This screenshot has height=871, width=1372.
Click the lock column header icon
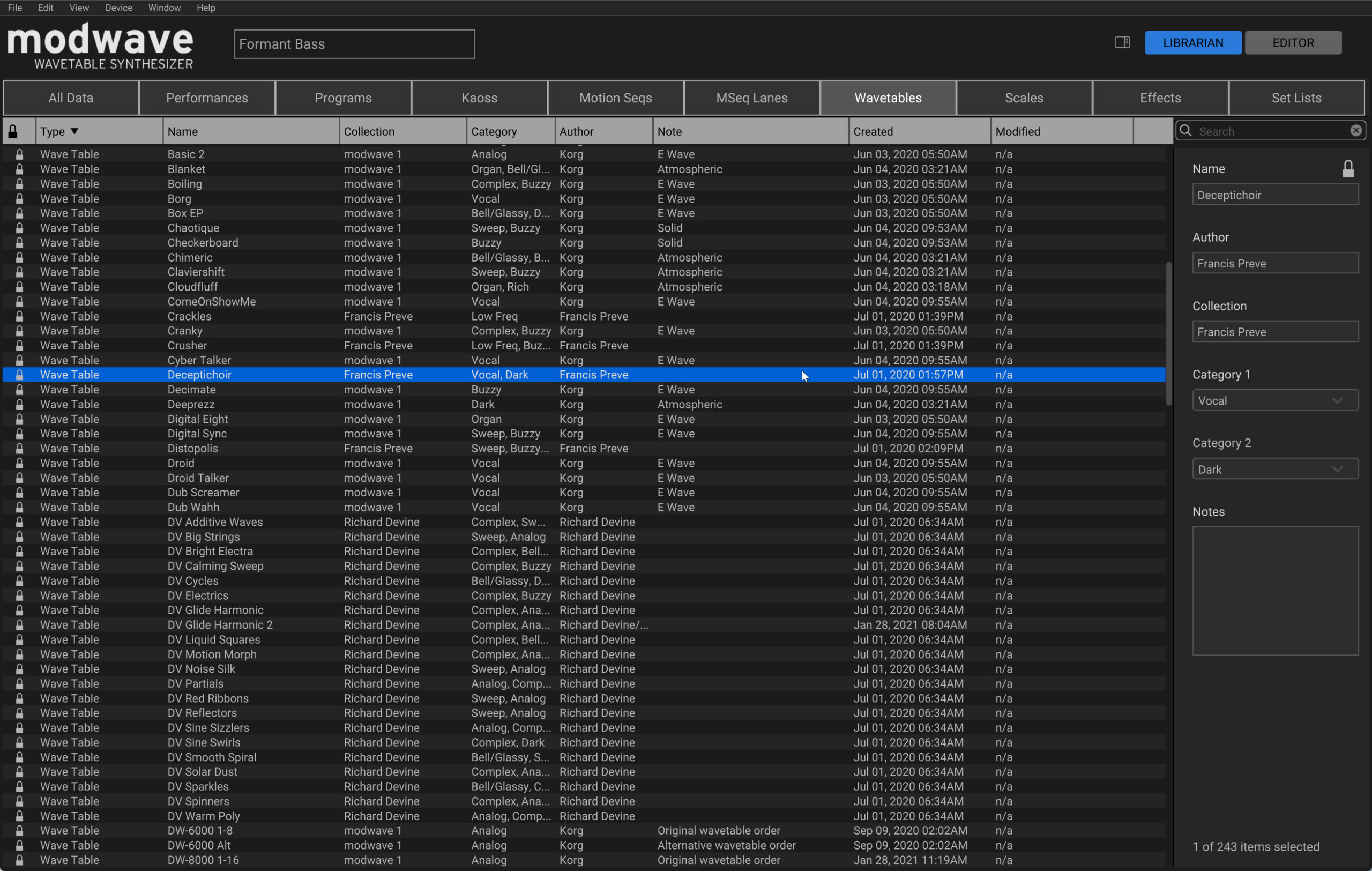[13, 132]
